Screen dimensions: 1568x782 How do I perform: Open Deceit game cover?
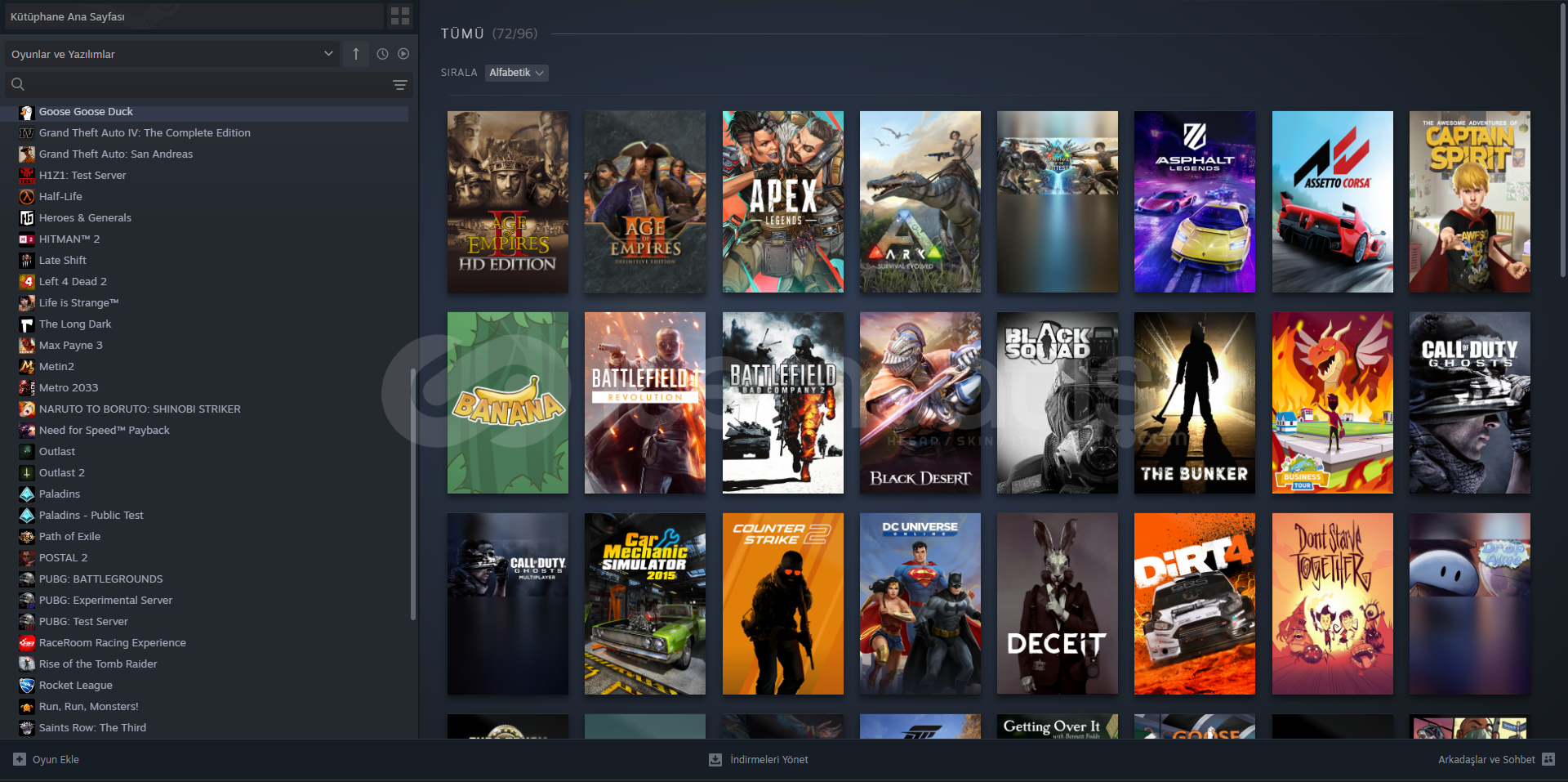tap(1058, 604)
